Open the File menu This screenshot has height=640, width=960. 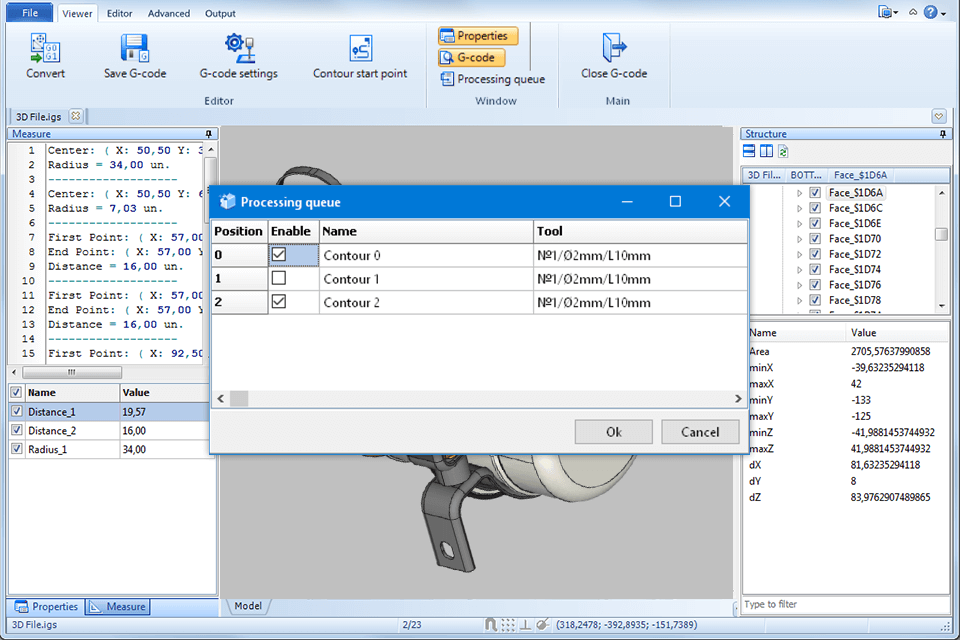click(x=29, y=14)
